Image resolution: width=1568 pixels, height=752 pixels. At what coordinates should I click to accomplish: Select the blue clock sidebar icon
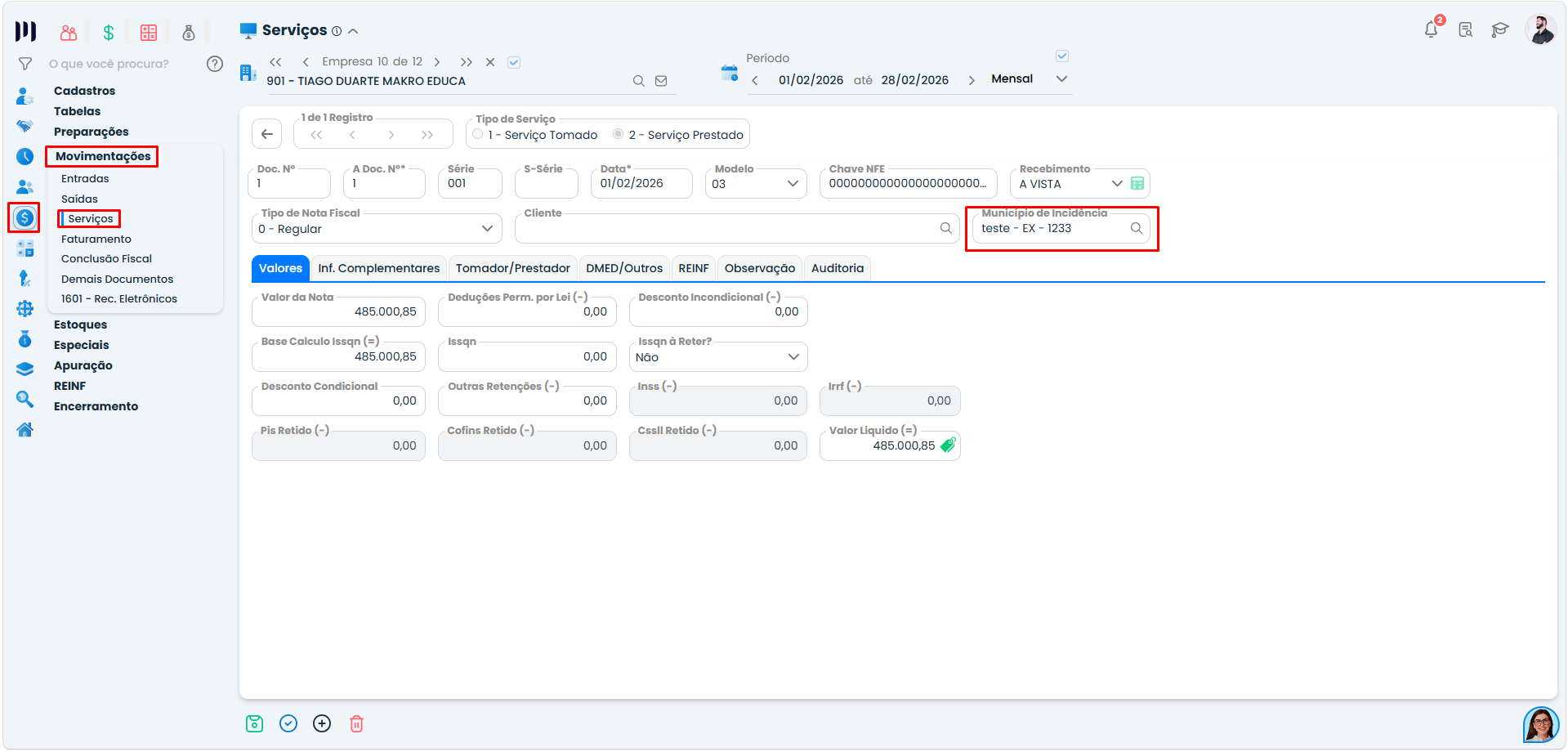[x=25, y=156]
